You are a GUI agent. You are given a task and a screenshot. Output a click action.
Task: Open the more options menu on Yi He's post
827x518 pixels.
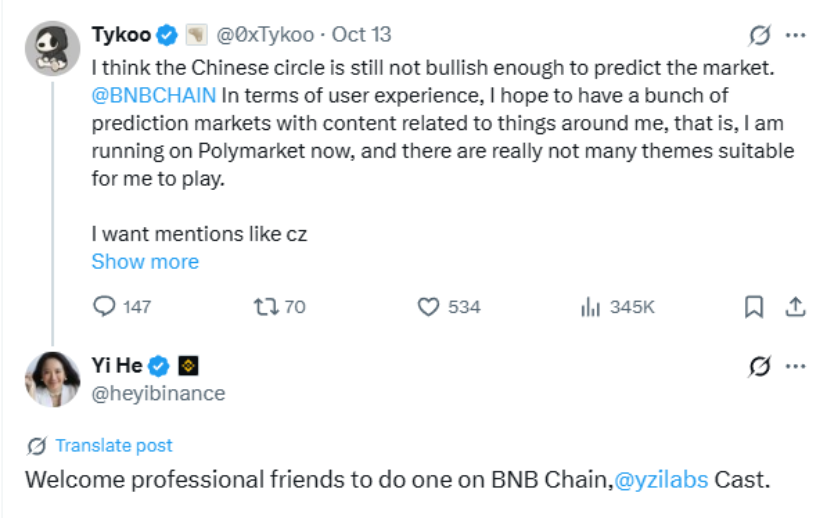tap(796, 367)
